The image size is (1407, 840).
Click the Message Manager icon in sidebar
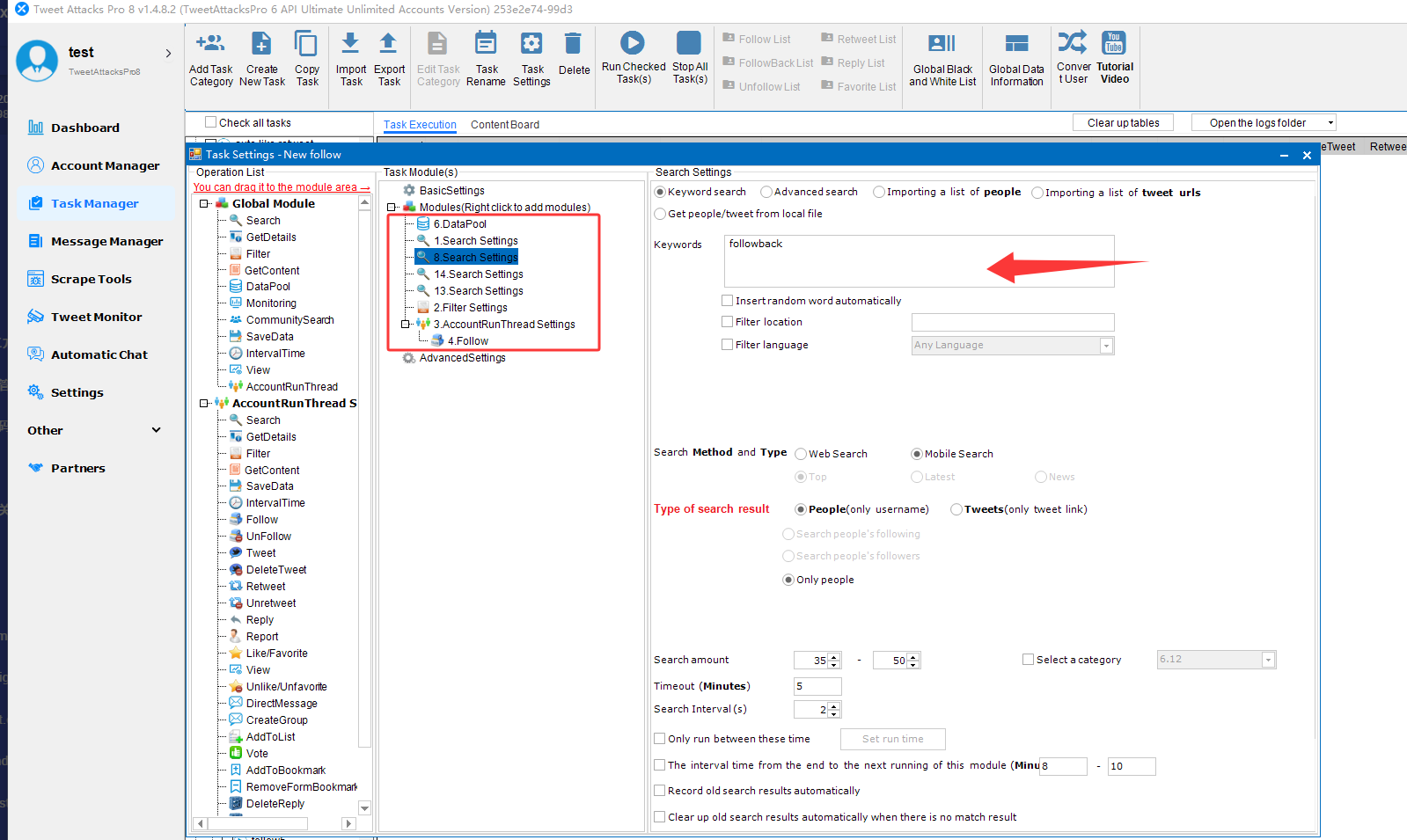click(x=35, y=241)
